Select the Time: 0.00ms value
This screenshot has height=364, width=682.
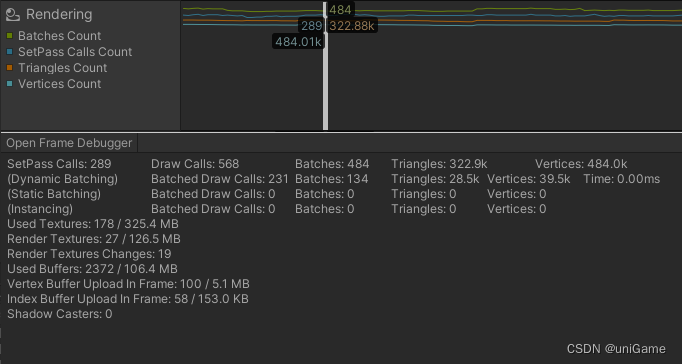(x=622, y=179)
